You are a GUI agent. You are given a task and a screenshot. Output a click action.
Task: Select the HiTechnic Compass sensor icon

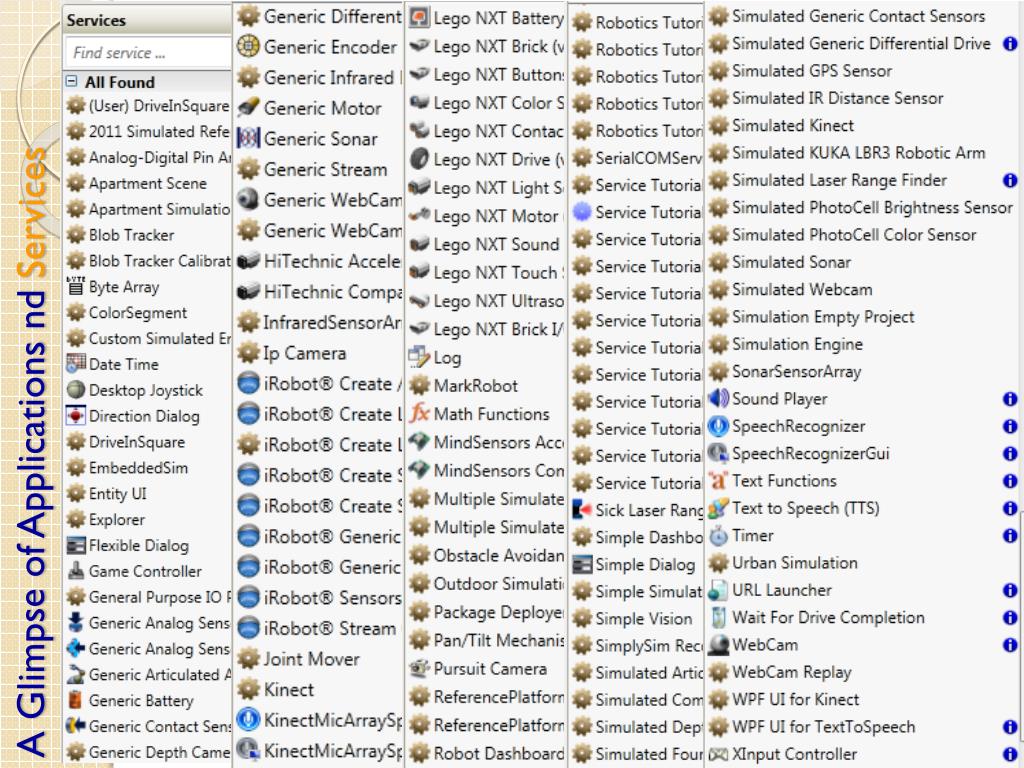[248, 291]
